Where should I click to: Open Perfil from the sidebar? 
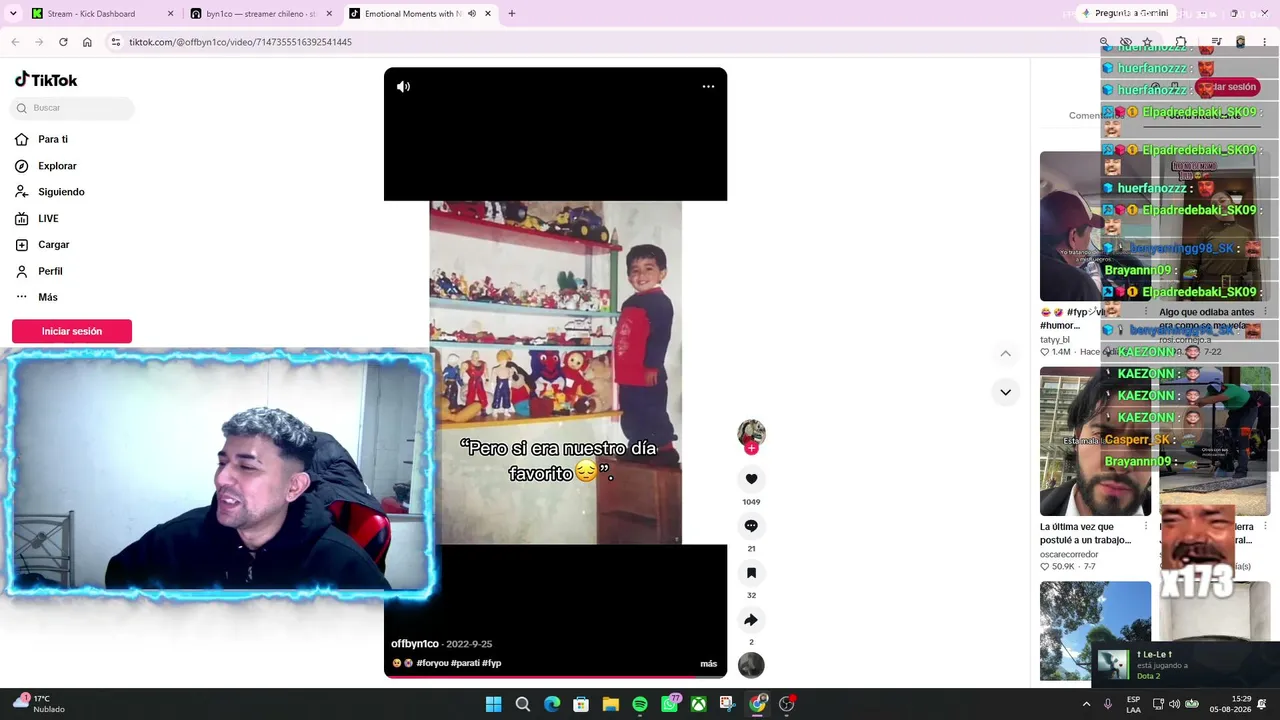tap(39, 271)
